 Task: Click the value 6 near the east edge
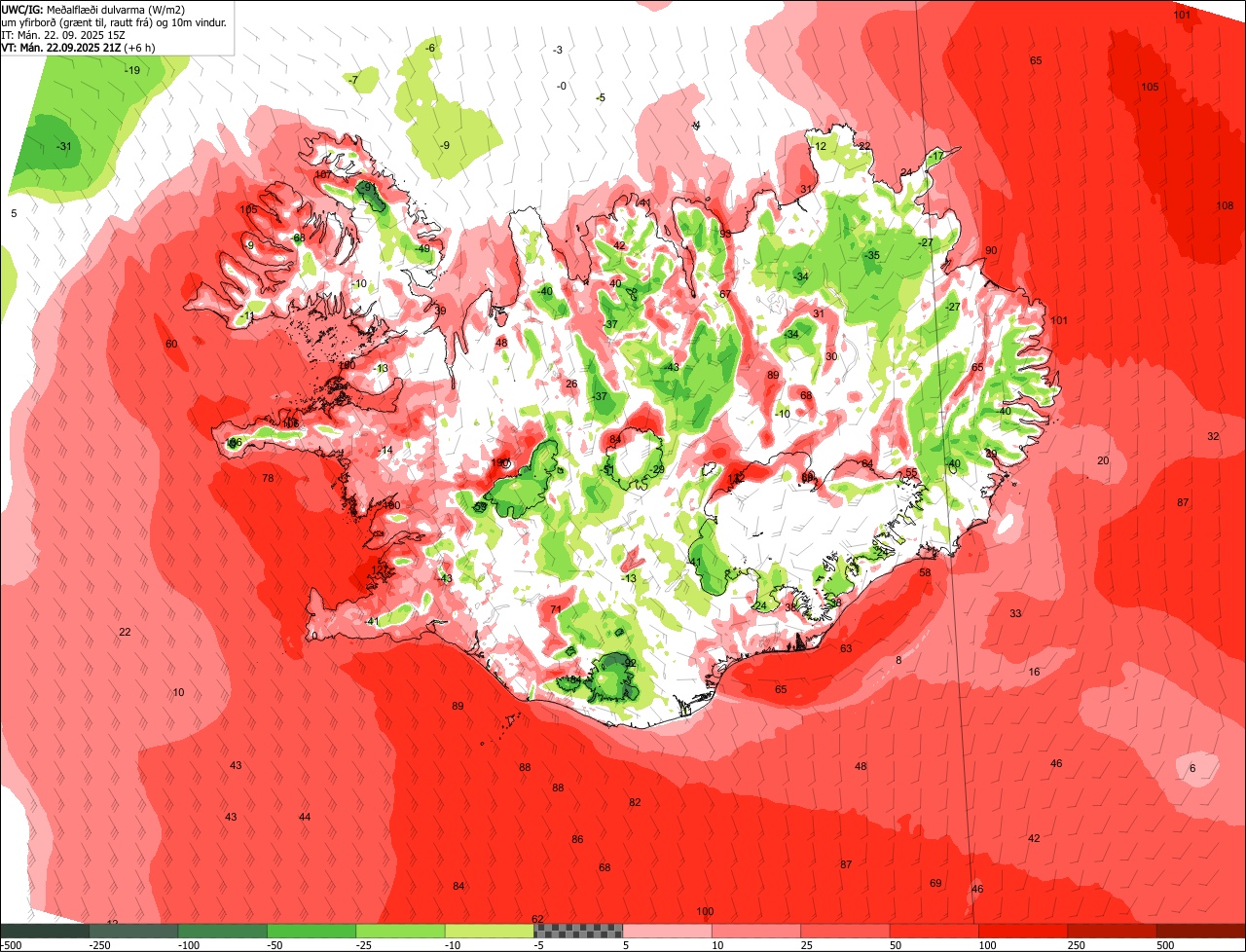1192,768
